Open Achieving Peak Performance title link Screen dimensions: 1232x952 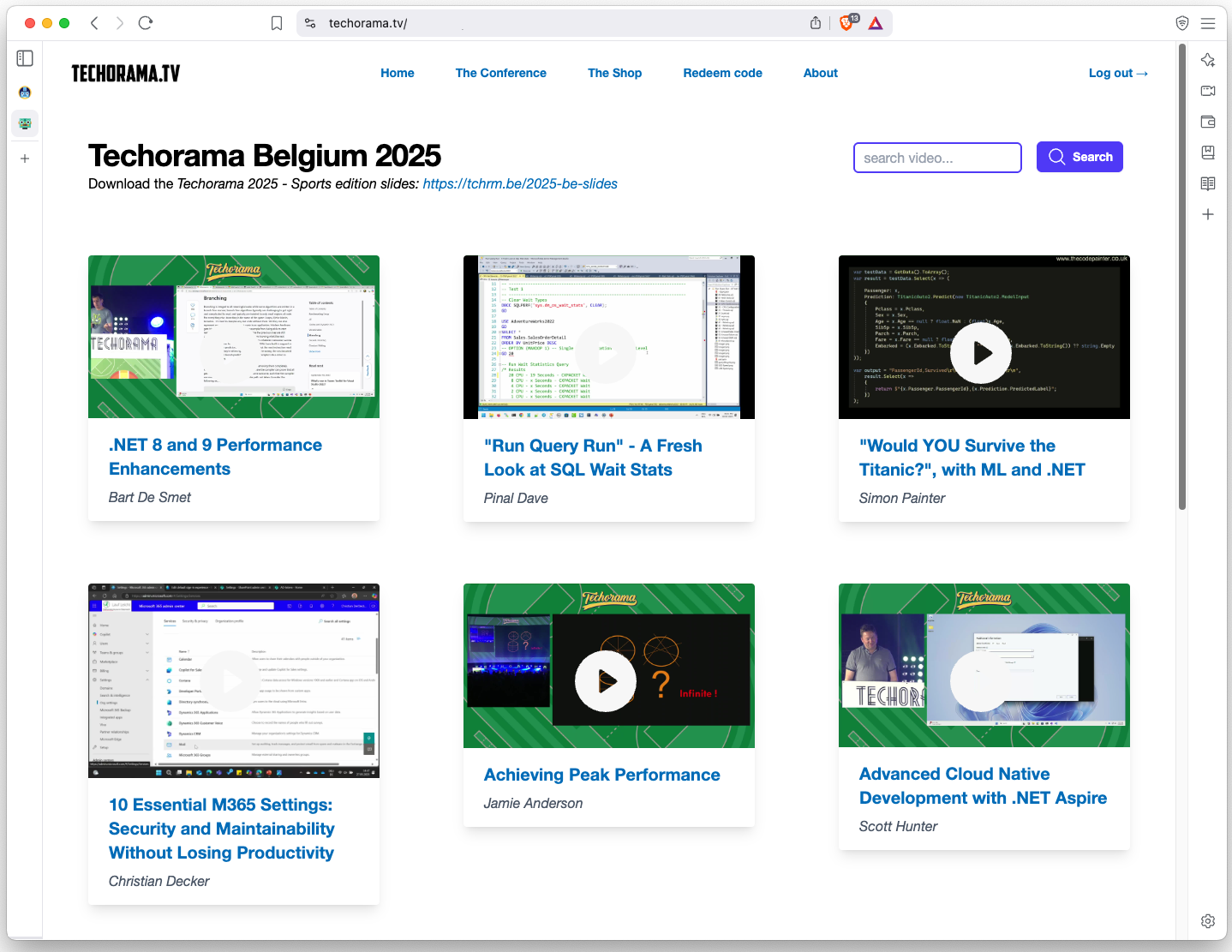tap(602, 775)
